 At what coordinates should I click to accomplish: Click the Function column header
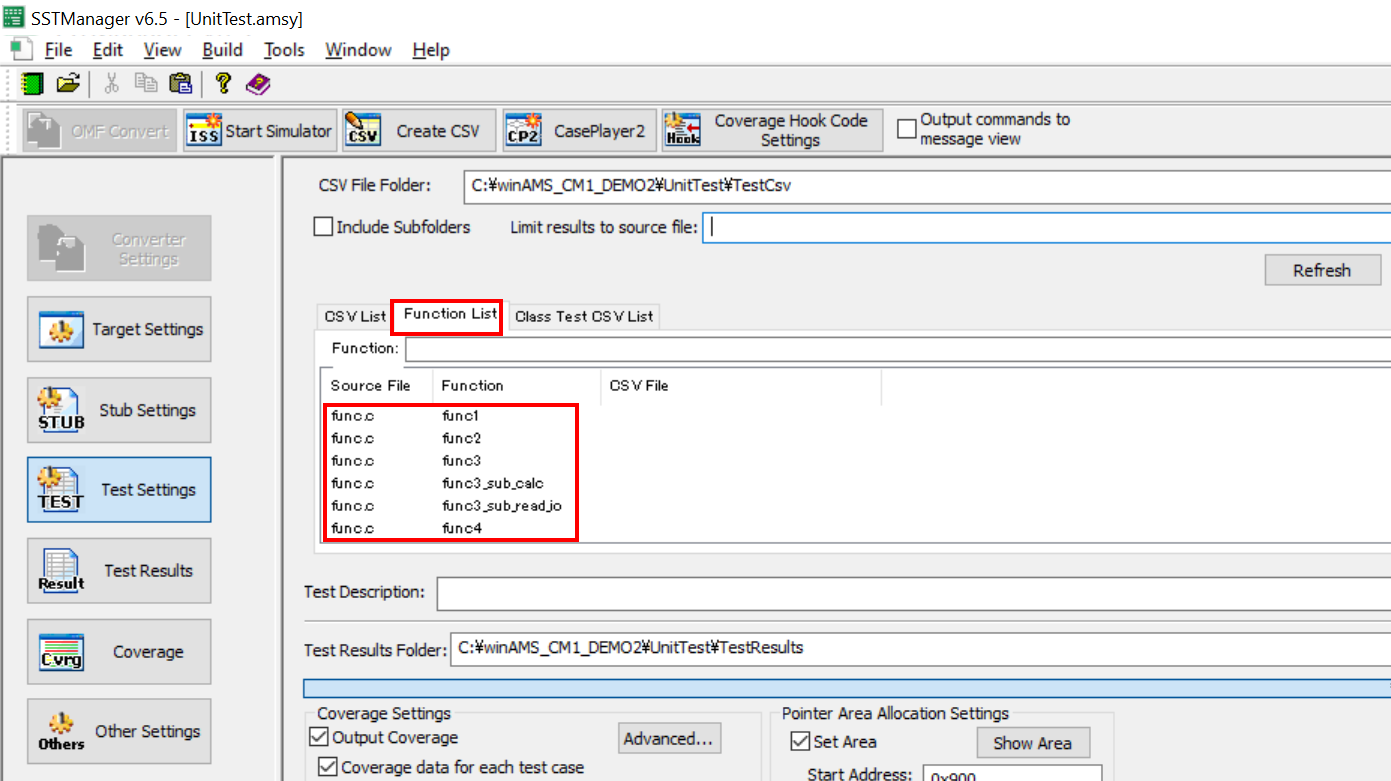point(516,386)
